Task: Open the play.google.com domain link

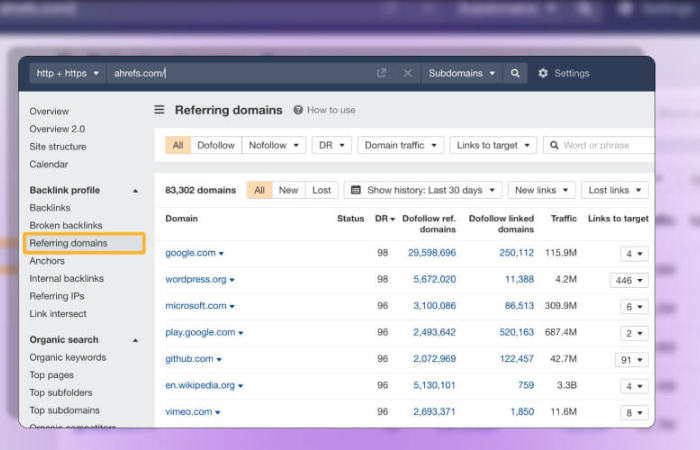Action: click(x=200, y=332)
